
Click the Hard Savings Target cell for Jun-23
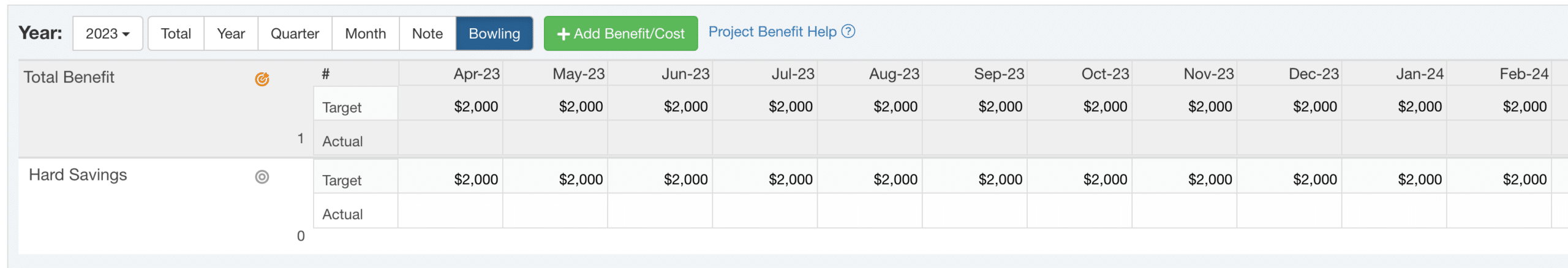660,177
